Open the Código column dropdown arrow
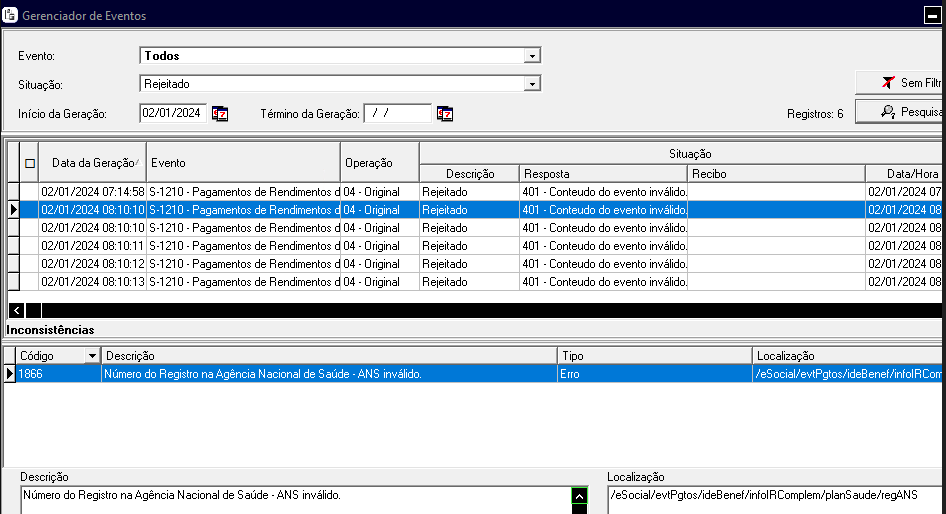946x514 pixels. coord(93,356)
